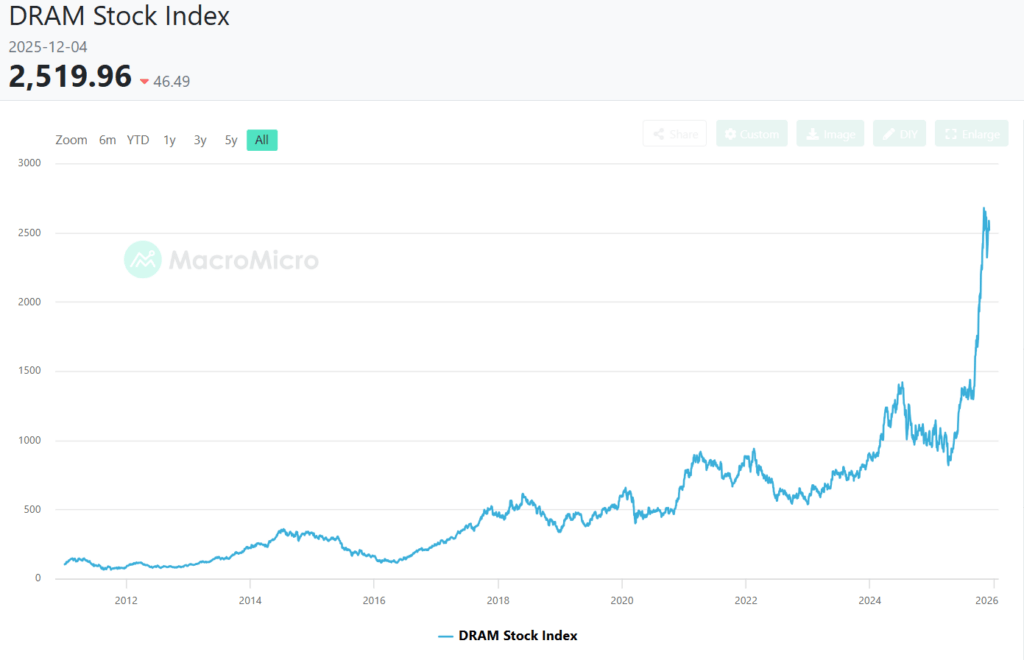Switch zoom range to 1y
Viewport: 1024px width, 660px height.
tap(169, 140)
